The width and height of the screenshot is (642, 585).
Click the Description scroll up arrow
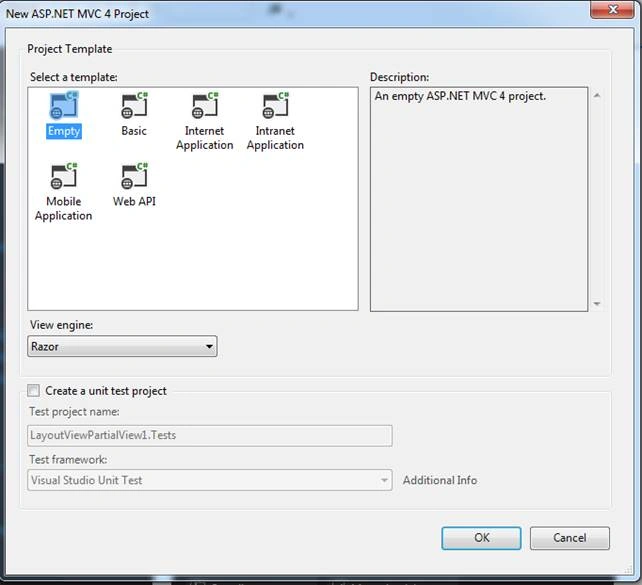[x=597, y=96]
